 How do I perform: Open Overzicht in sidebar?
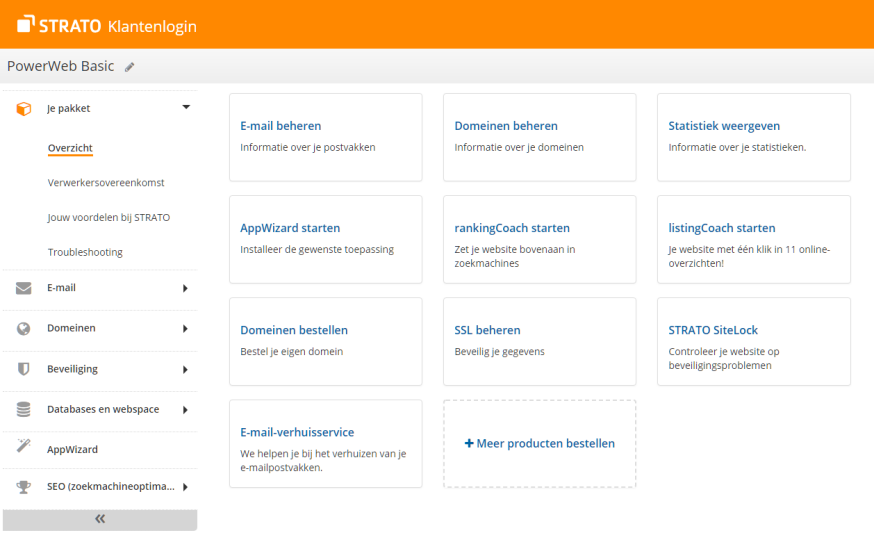70,148
